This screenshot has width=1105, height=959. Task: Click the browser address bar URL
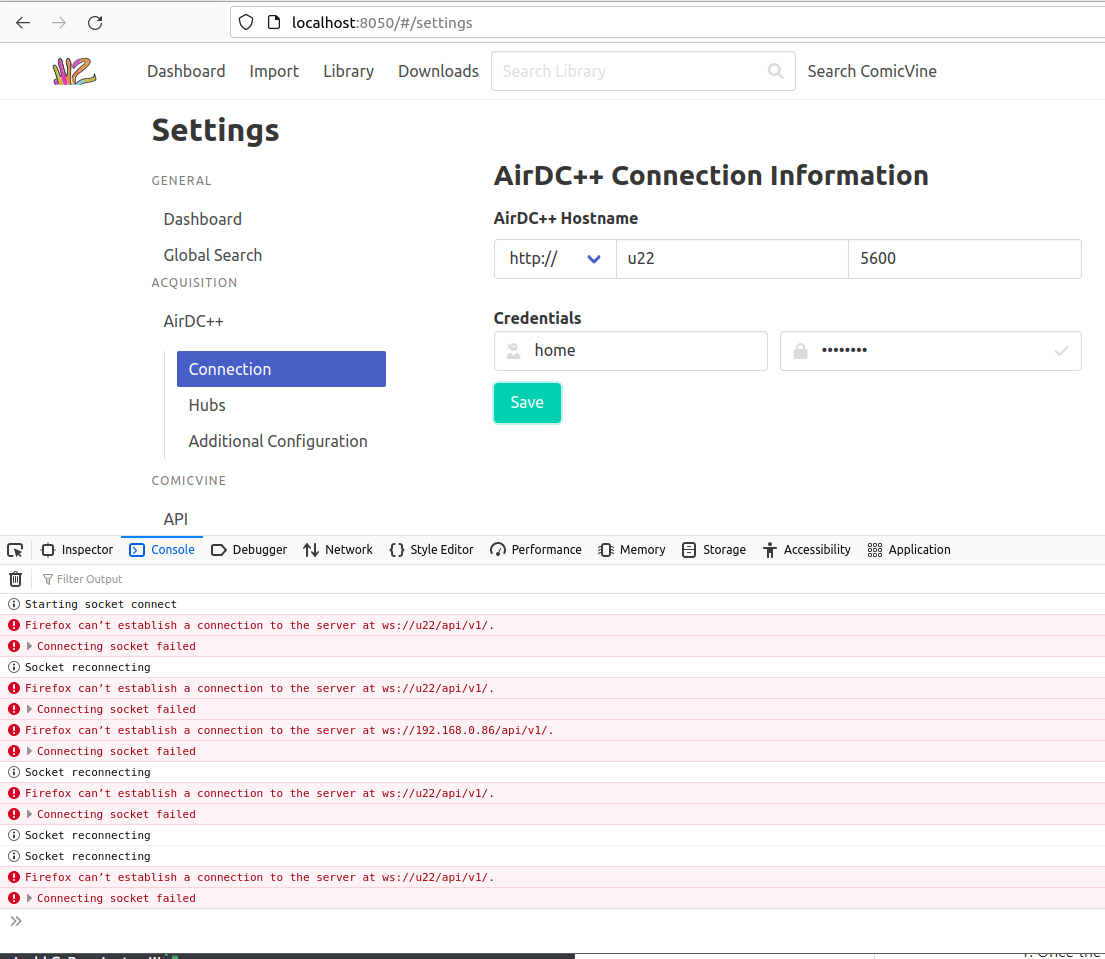click(382, 23)
